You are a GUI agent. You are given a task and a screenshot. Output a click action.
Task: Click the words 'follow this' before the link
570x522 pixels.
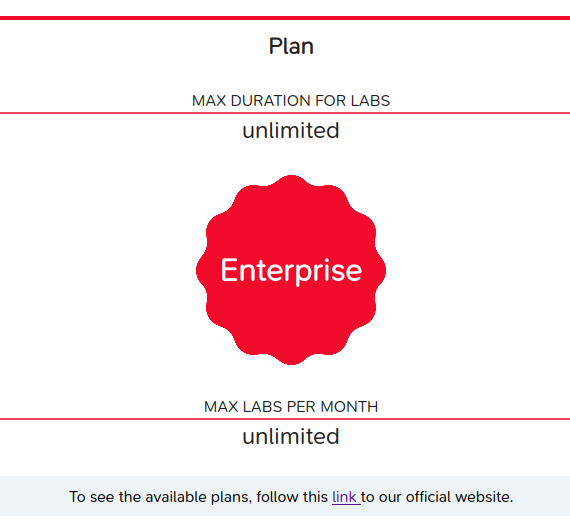click(x=292, y=497)
